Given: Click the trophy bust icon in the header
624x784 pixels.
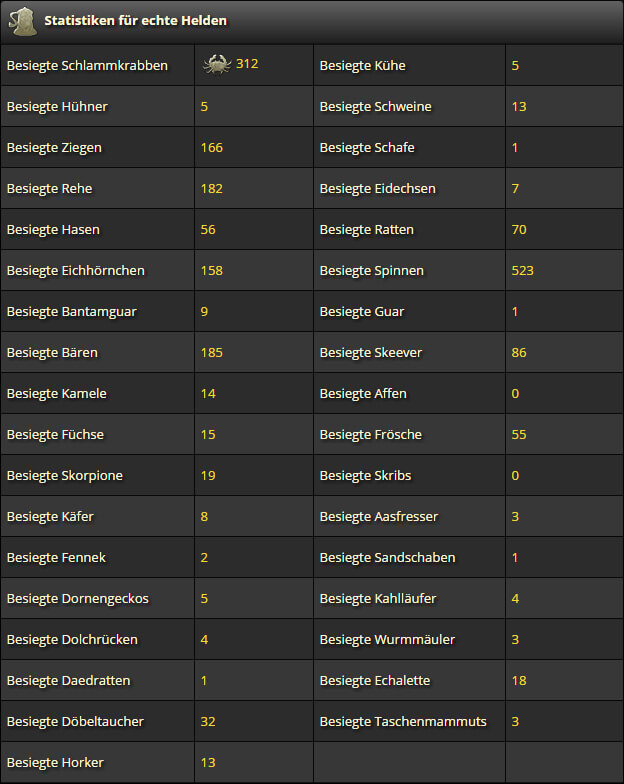Looking at the screenshot, I should 23,21.
